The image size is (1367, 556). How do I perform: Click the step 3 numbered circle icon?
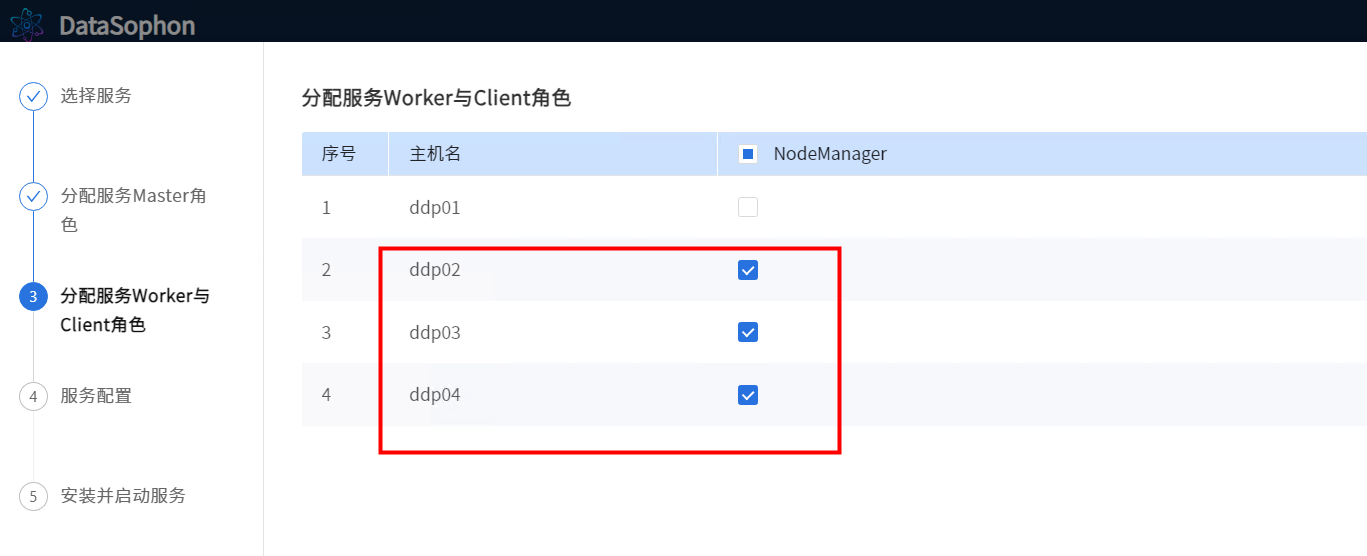[33, 297]
